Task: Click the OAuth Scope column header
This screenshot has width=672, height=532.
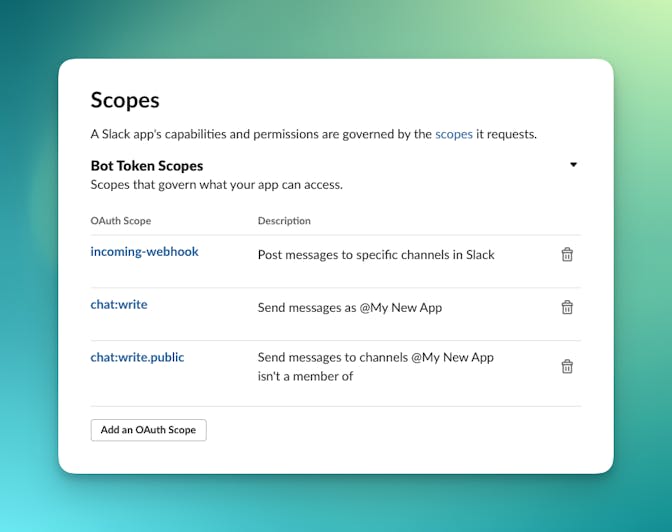Action: 121,221
